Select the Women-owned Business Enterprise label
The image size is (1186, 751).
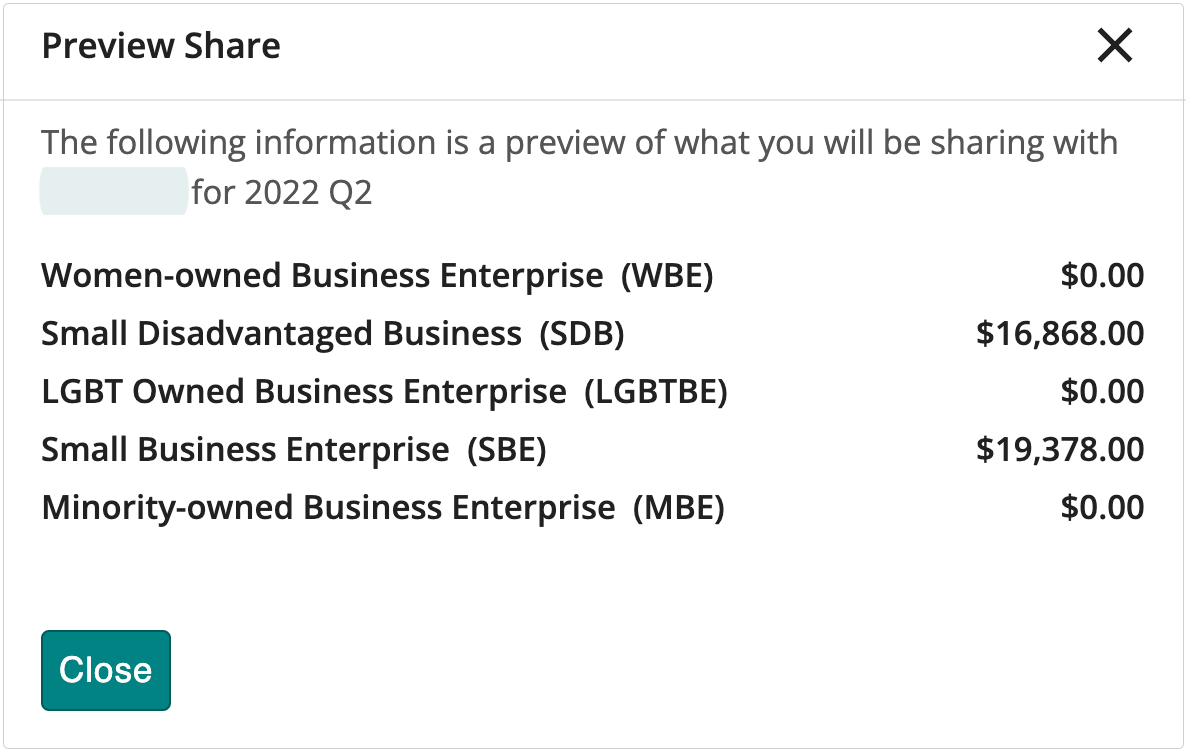[322, 275]
